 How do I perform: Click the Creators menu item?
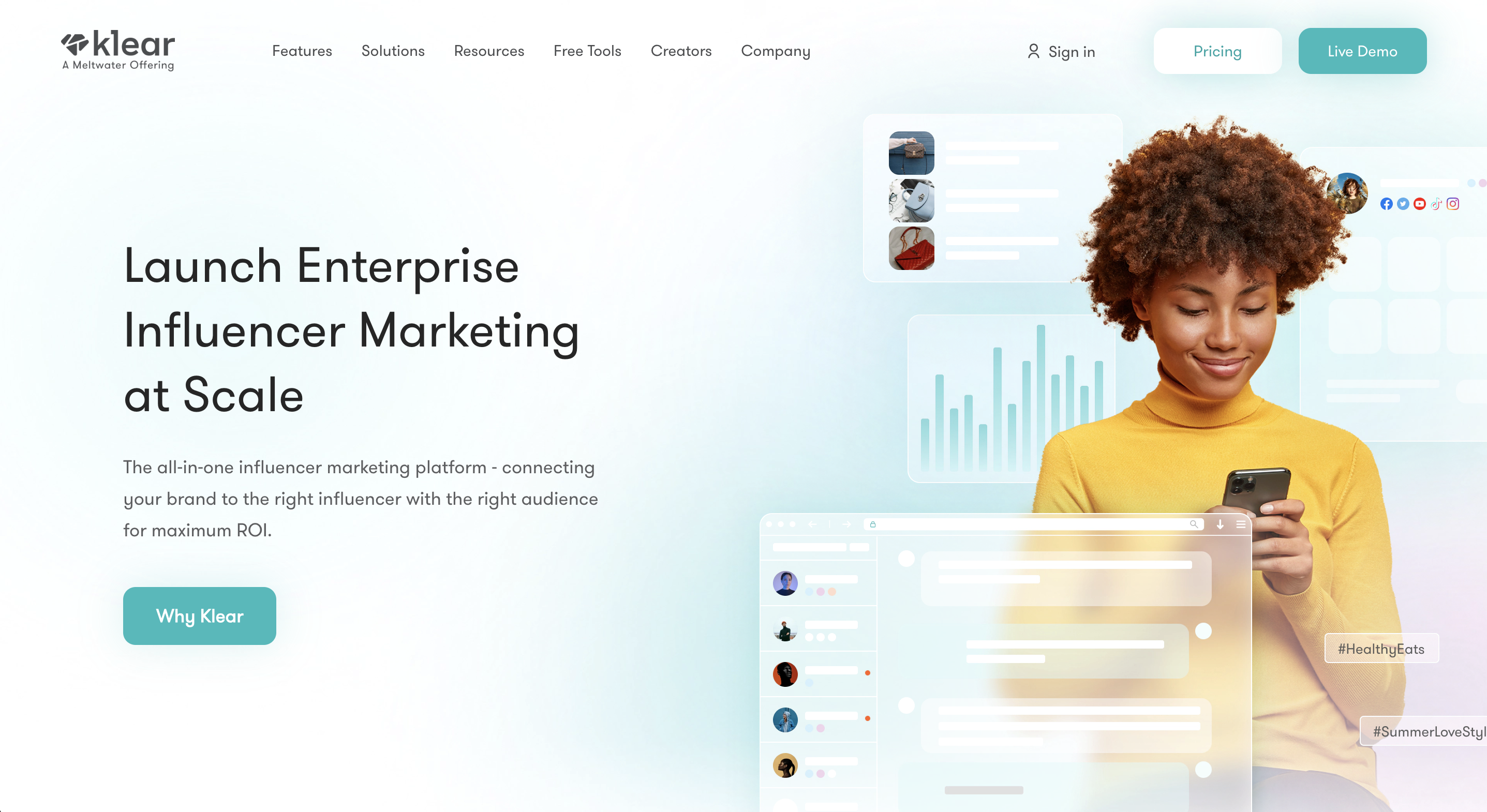(x=681, y=50)
